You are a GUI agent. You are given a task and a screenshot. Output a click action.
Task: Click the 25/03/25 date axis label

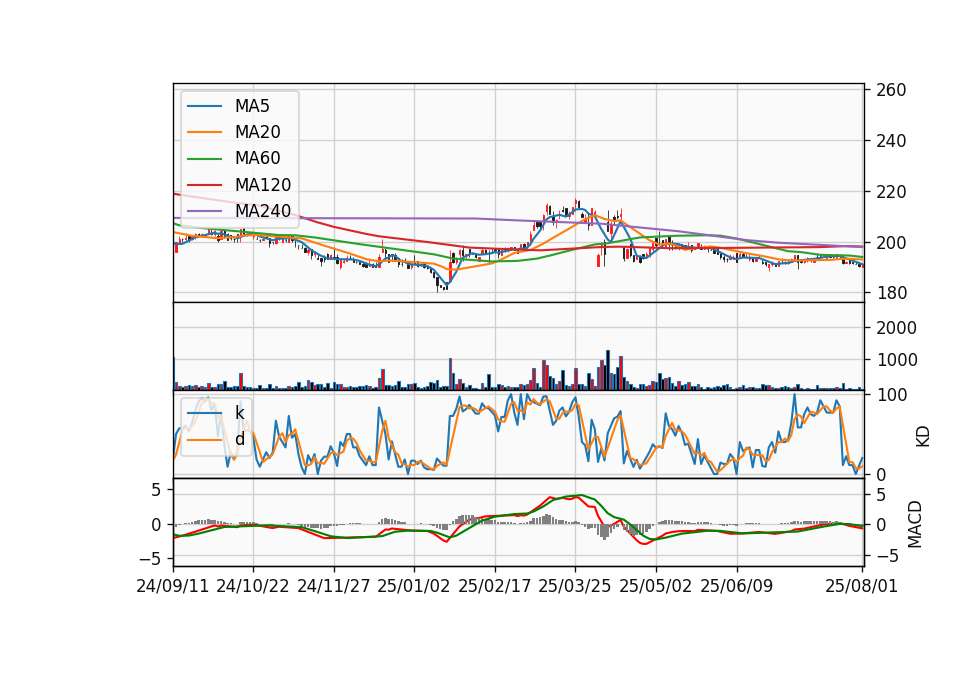[575, 587]
